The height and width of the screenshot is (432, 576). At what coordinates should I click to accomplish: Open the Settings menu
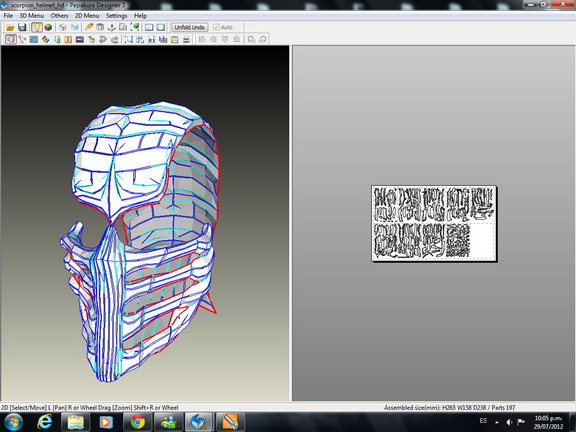coord(116,16)
